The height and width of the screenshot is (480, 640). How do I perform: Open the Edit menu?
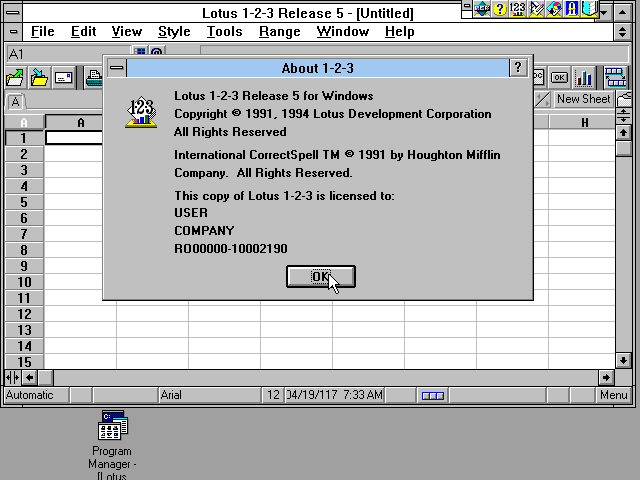(x=83, y=31)
